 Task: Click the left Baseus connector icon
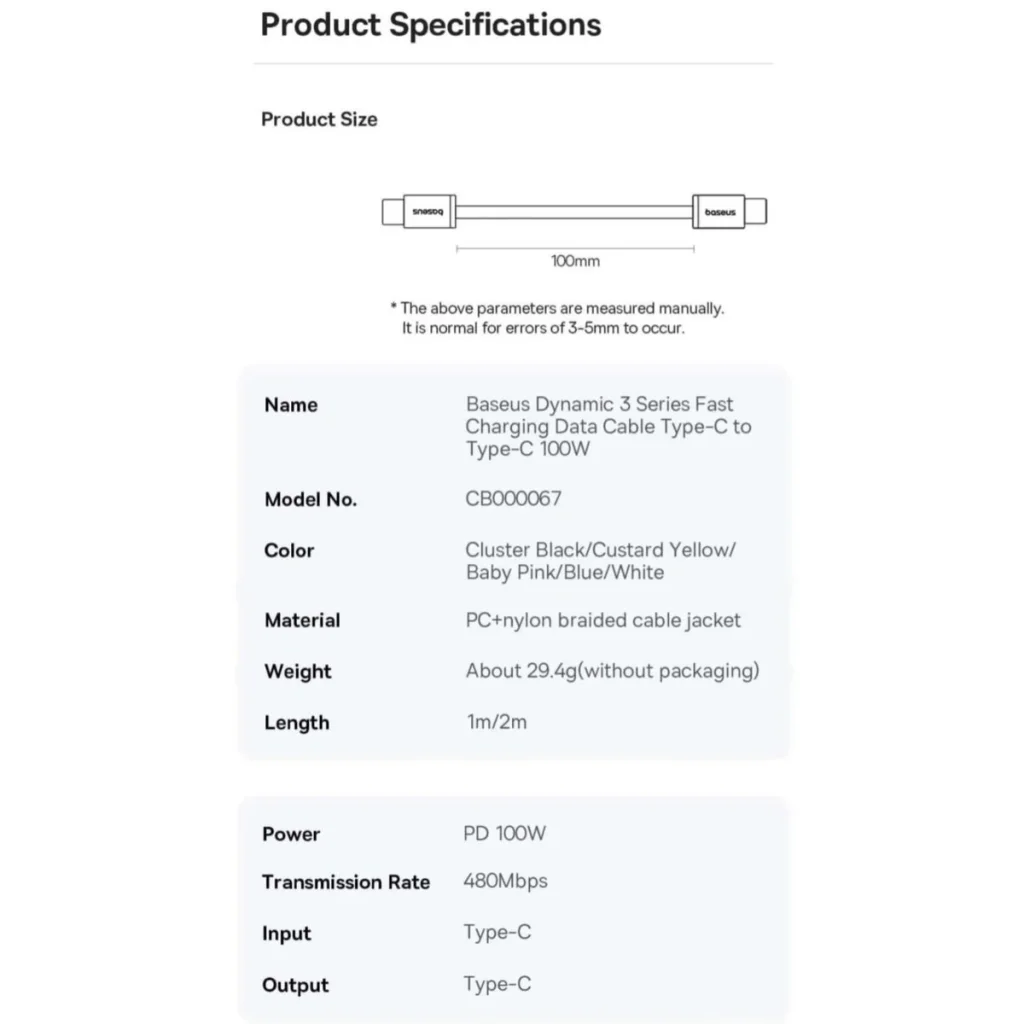[x=429, y=211]
